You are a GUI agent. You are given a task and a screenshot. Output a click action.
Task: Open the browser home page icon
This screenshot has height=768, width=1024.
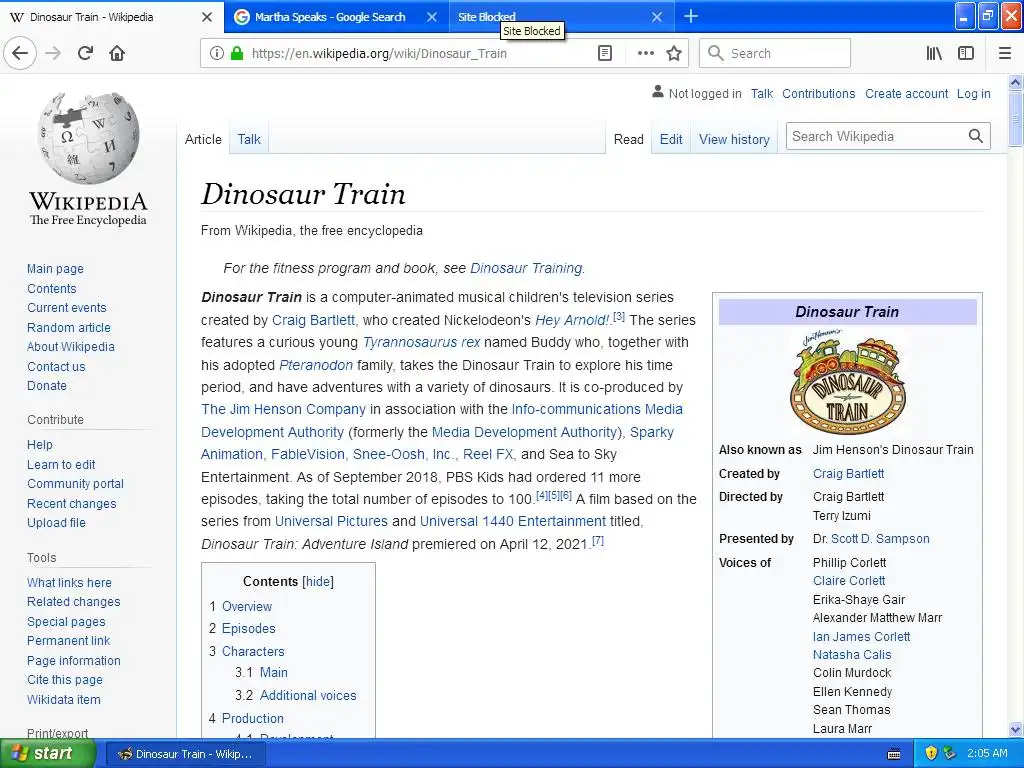[x=117, y=53]
